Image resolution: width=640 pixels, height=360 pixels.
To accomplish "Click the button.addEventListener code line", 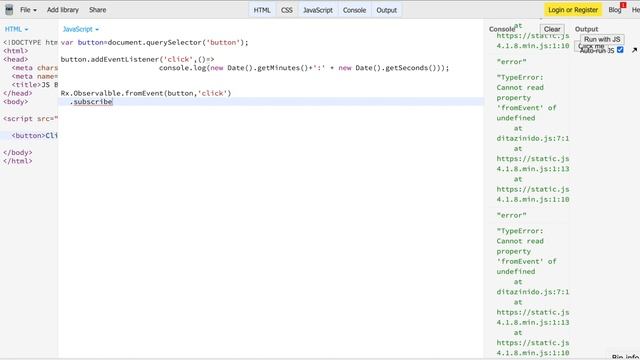I will [x=137, y=59].
